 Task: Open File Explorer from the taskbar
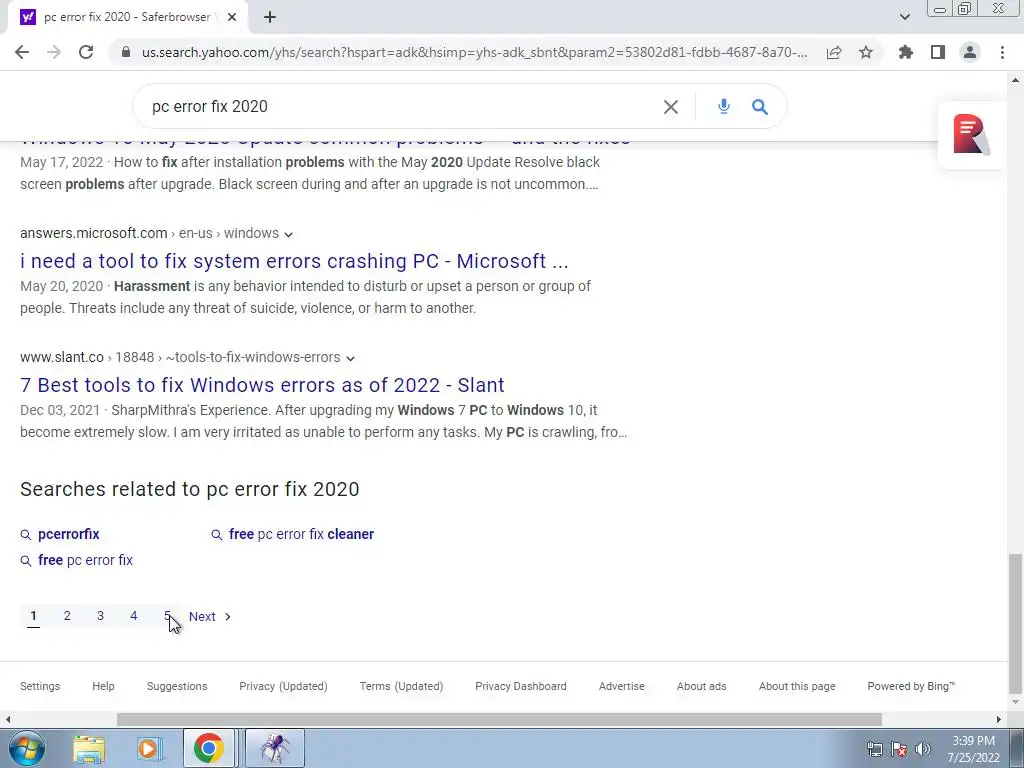(89, 748)
